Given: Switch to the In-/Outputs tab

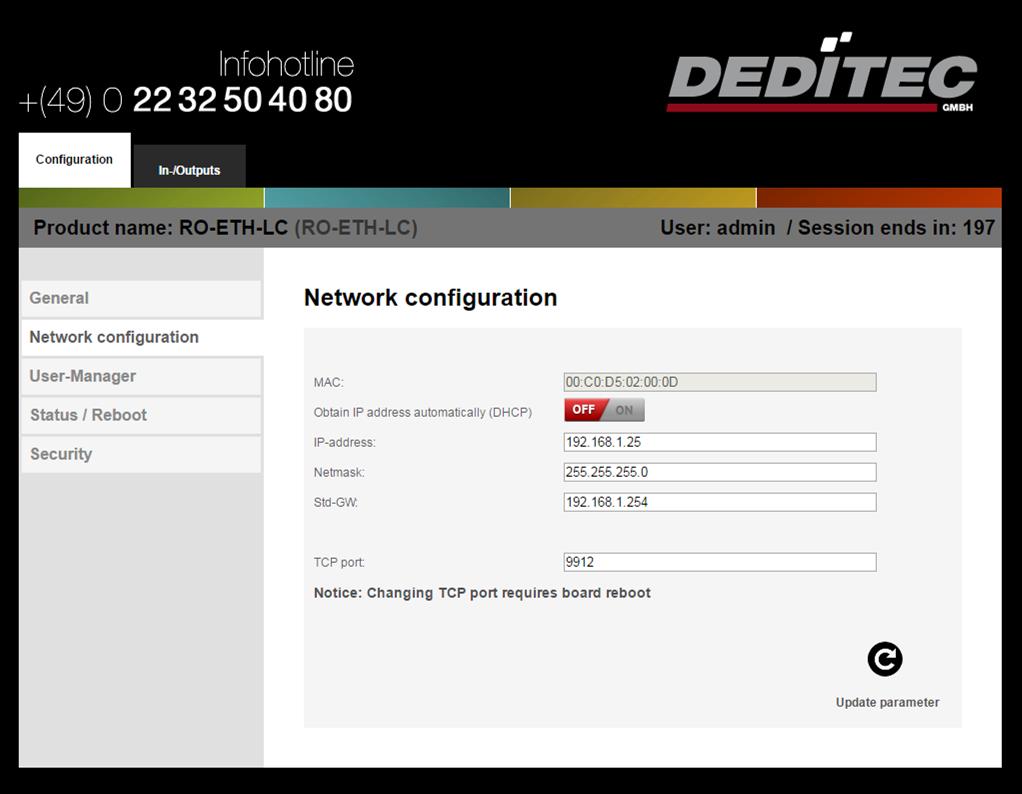Looking at the screenshot, I should [x=189, y=169].
